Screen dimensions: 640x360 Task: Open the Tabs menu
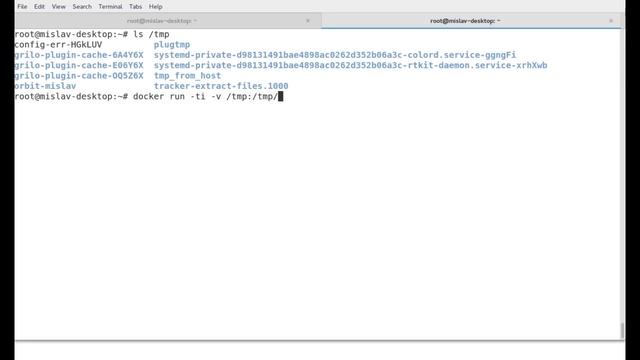pyautogui.click(x=135, y=7)
